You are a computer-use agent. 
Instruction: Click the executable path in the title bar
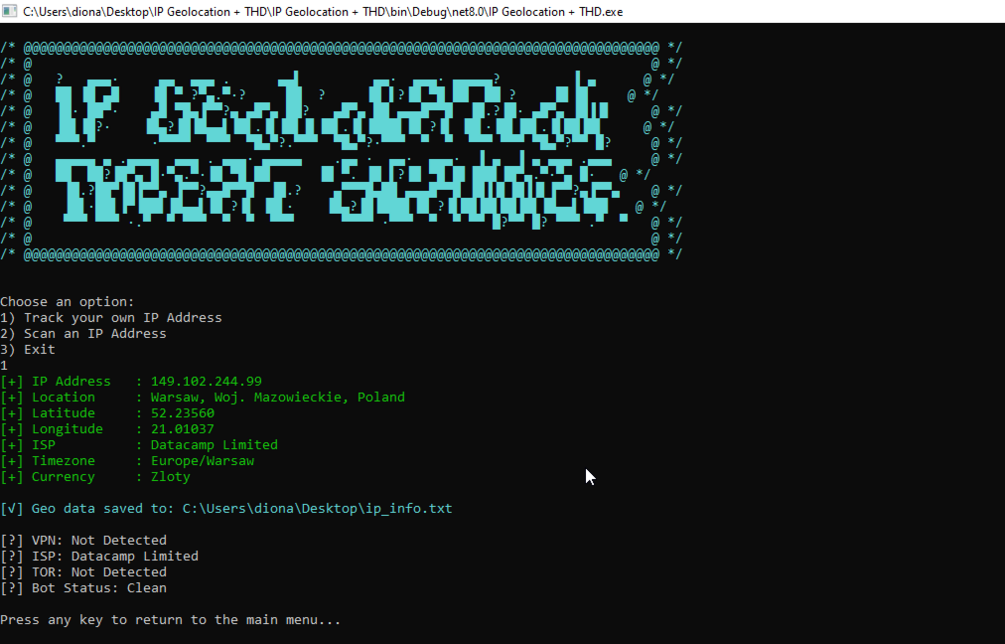point(322,12)
